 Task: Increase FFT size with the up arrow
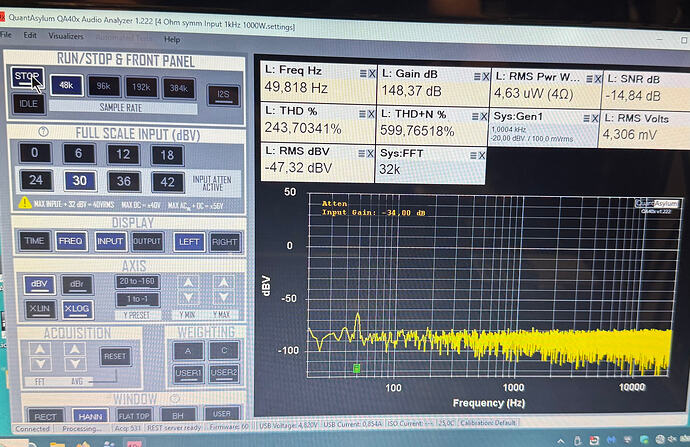point(40,349)
